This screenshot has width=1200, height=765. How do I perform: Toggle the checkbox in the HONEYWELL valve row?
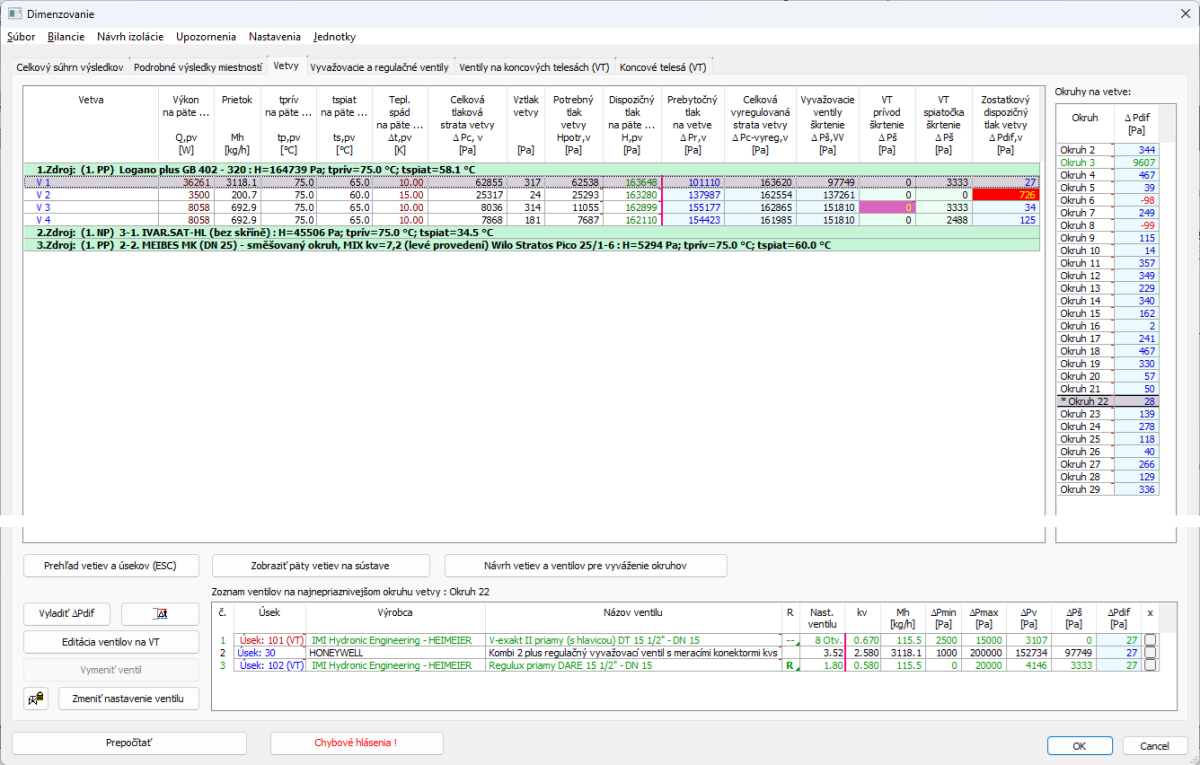1150,652
